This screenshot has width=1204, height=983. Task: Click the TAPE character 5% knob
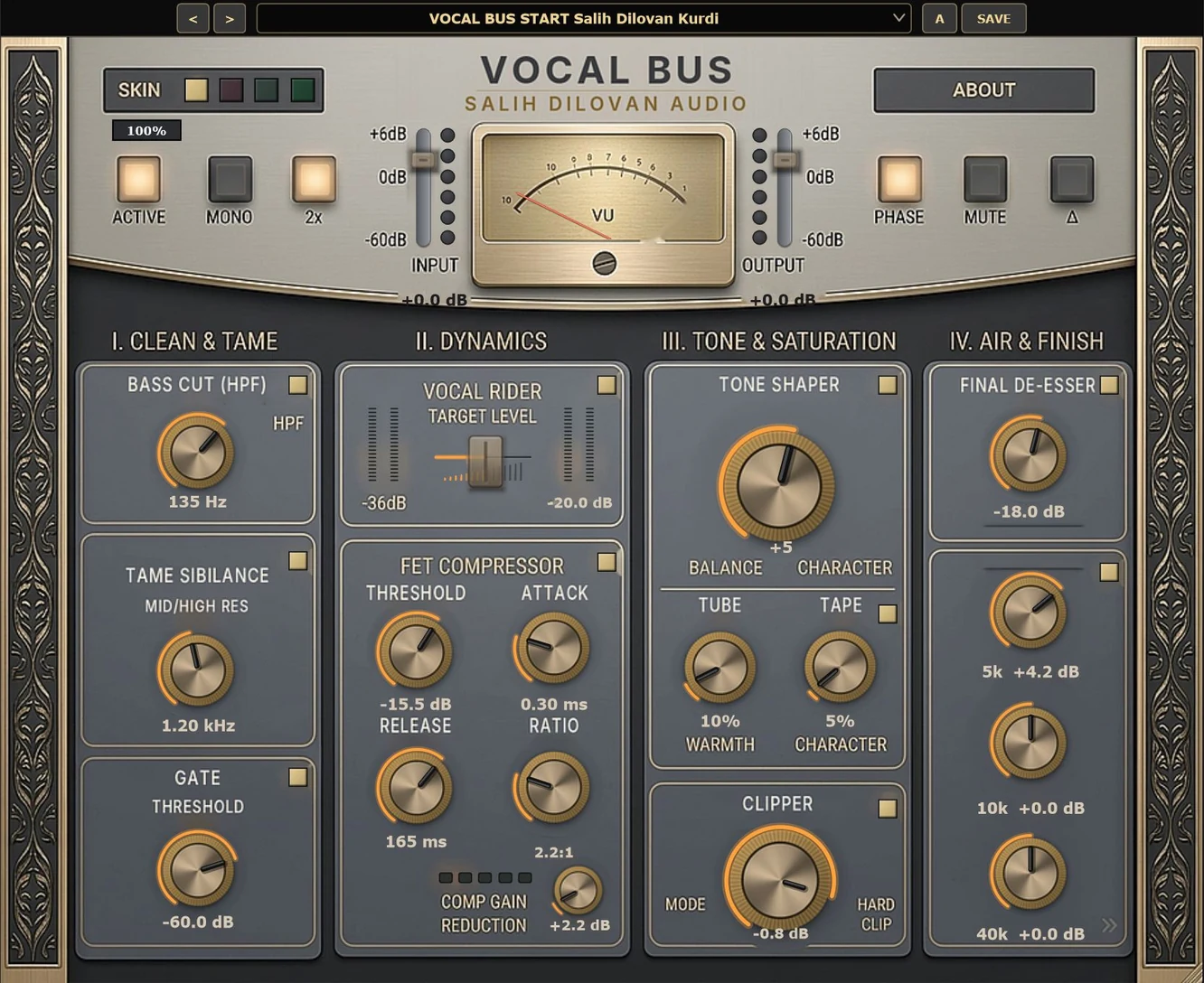pos(840,668)
